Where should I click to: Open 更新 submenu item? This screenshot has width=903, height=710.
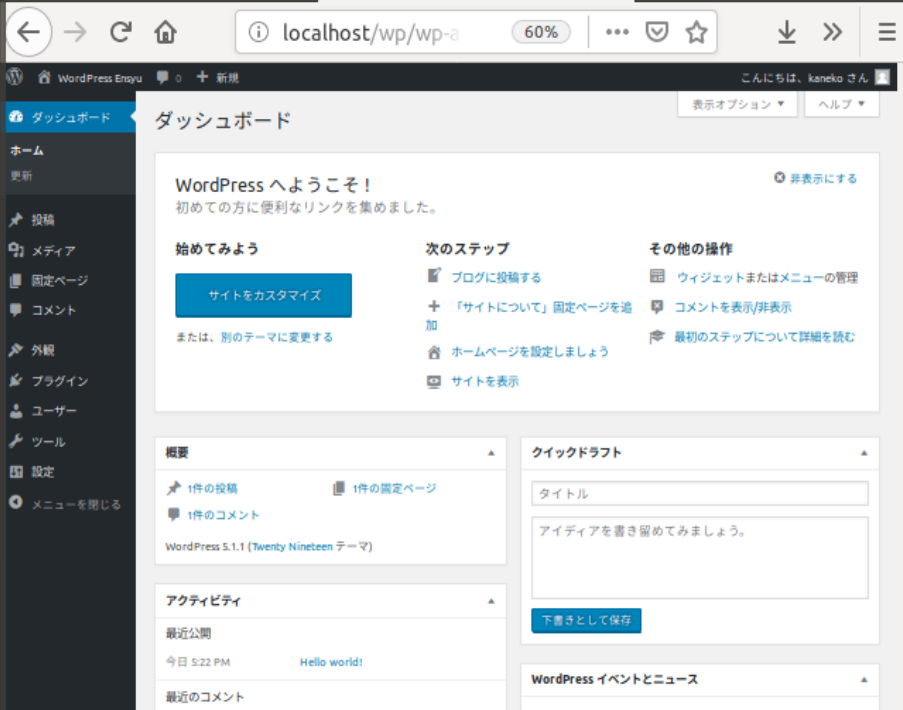click(x=21, y=176)
